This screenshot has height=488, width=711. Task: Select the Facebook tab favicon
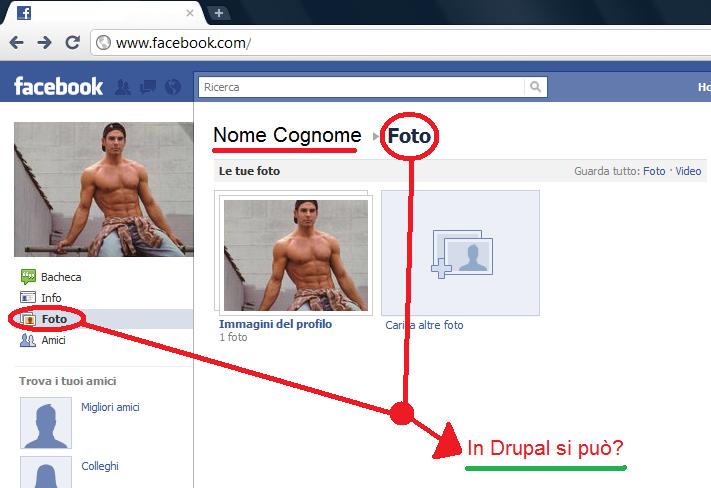pyautogui.click(x=24, y=13)
